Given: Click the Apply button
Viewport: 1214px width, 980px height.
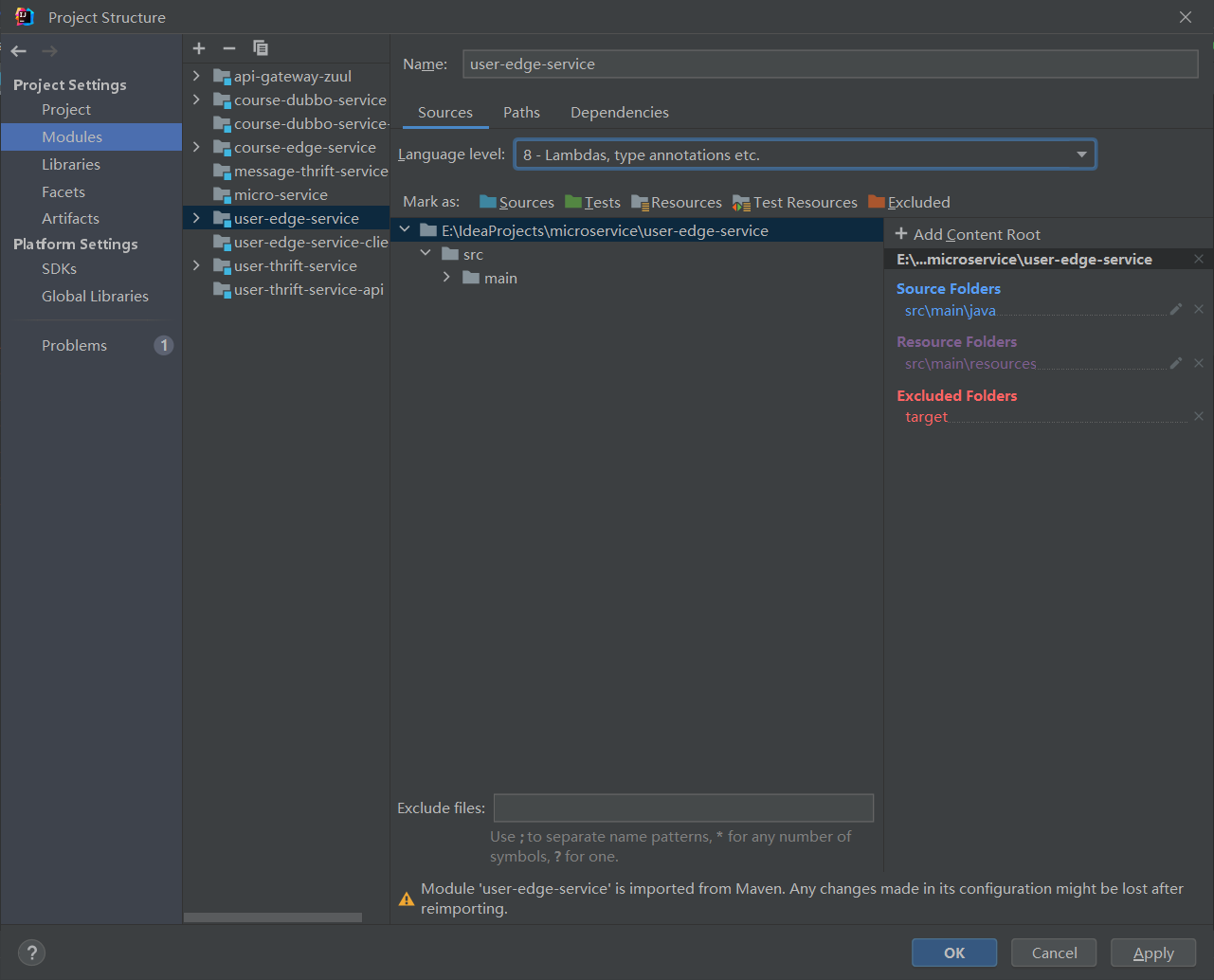Looking at the screenshot, I should pyautogui.click(x=1152, y=953).
